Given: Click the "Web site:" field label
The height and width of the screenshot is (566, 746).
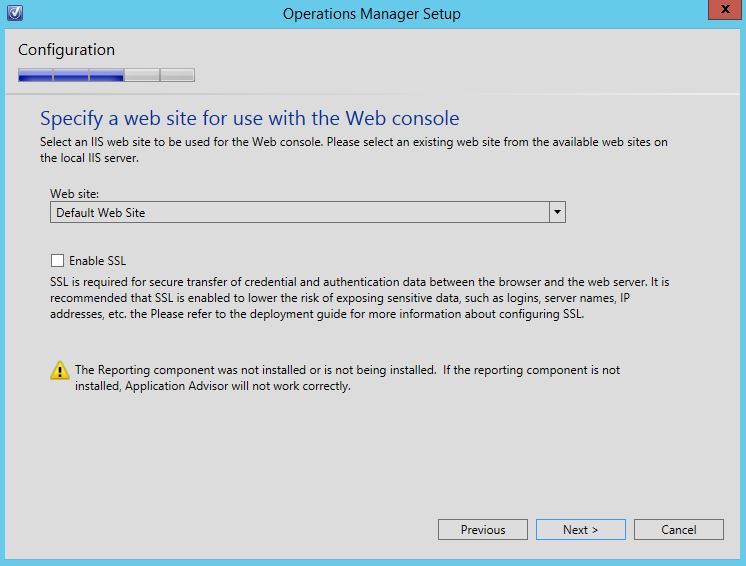Looking at the screenshot, I should 76,191.
